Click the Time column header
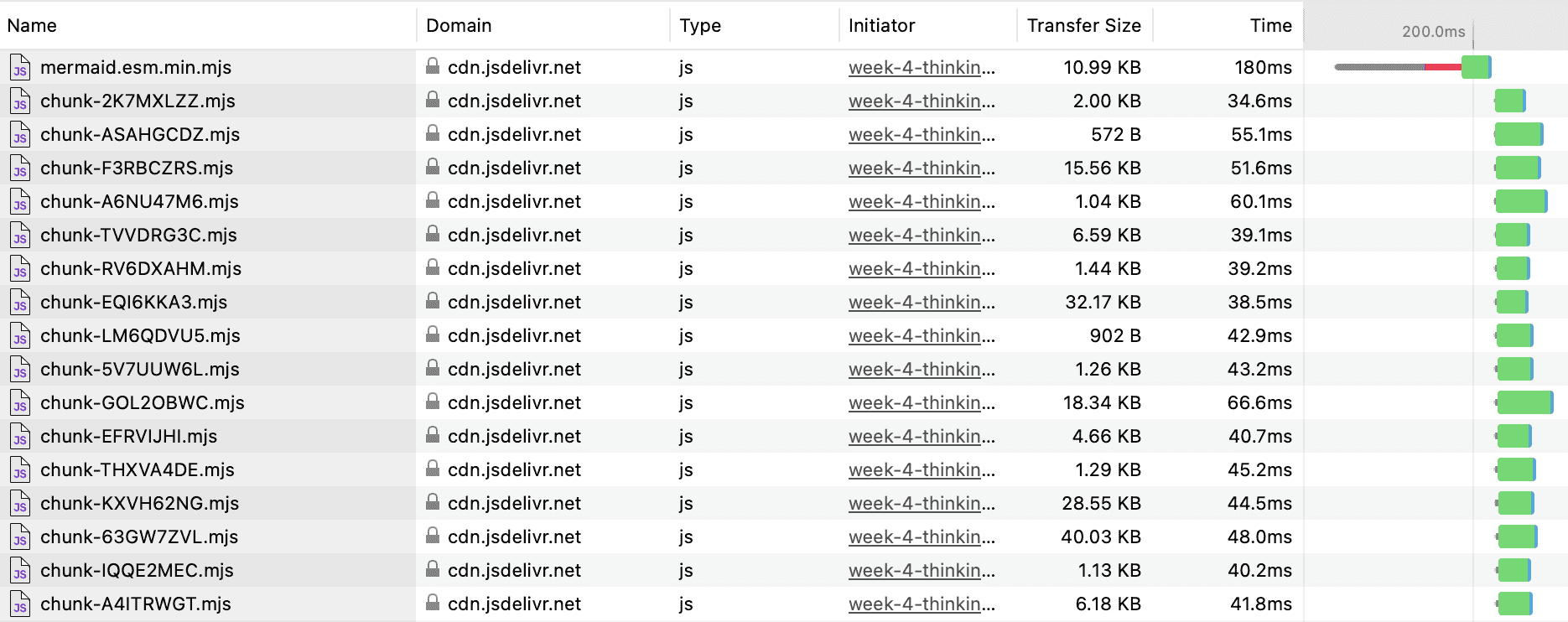Viewport: 1568px width, 622px height. pyautogui.click(x=1270, y=26)
